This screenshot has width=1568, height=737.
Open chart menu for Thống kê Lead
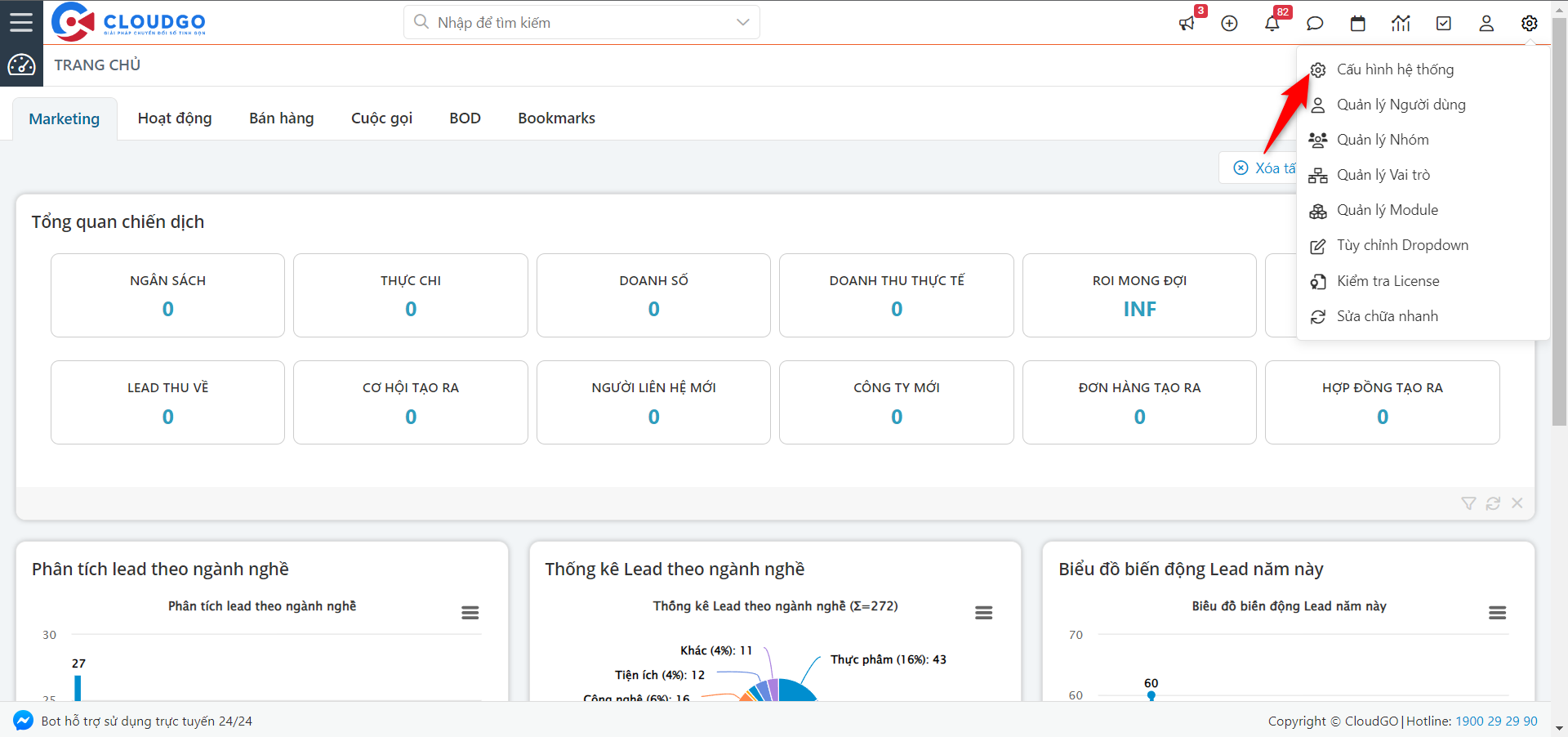click(983, 613)
